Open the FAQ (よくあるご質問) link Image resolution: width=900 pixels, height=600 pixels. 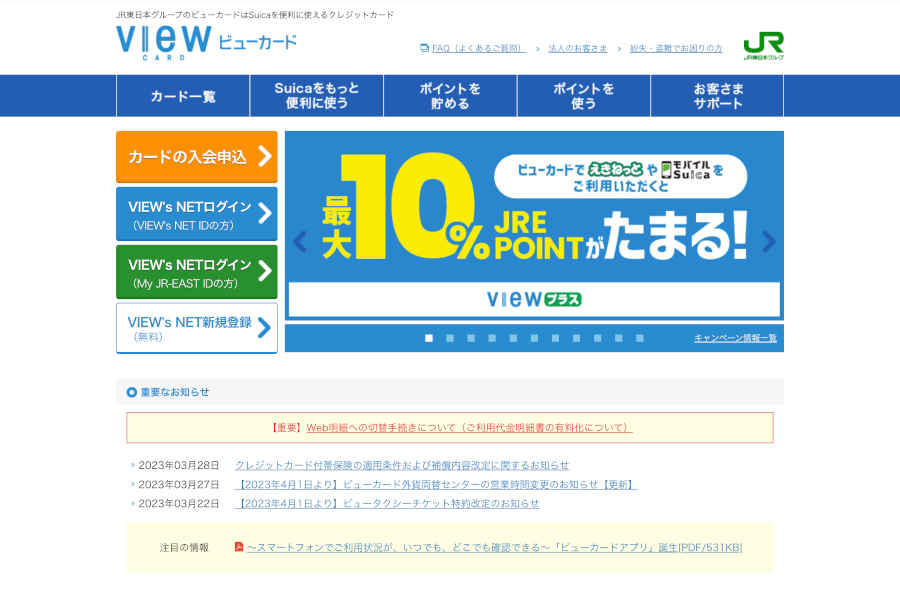coord(479,48)
